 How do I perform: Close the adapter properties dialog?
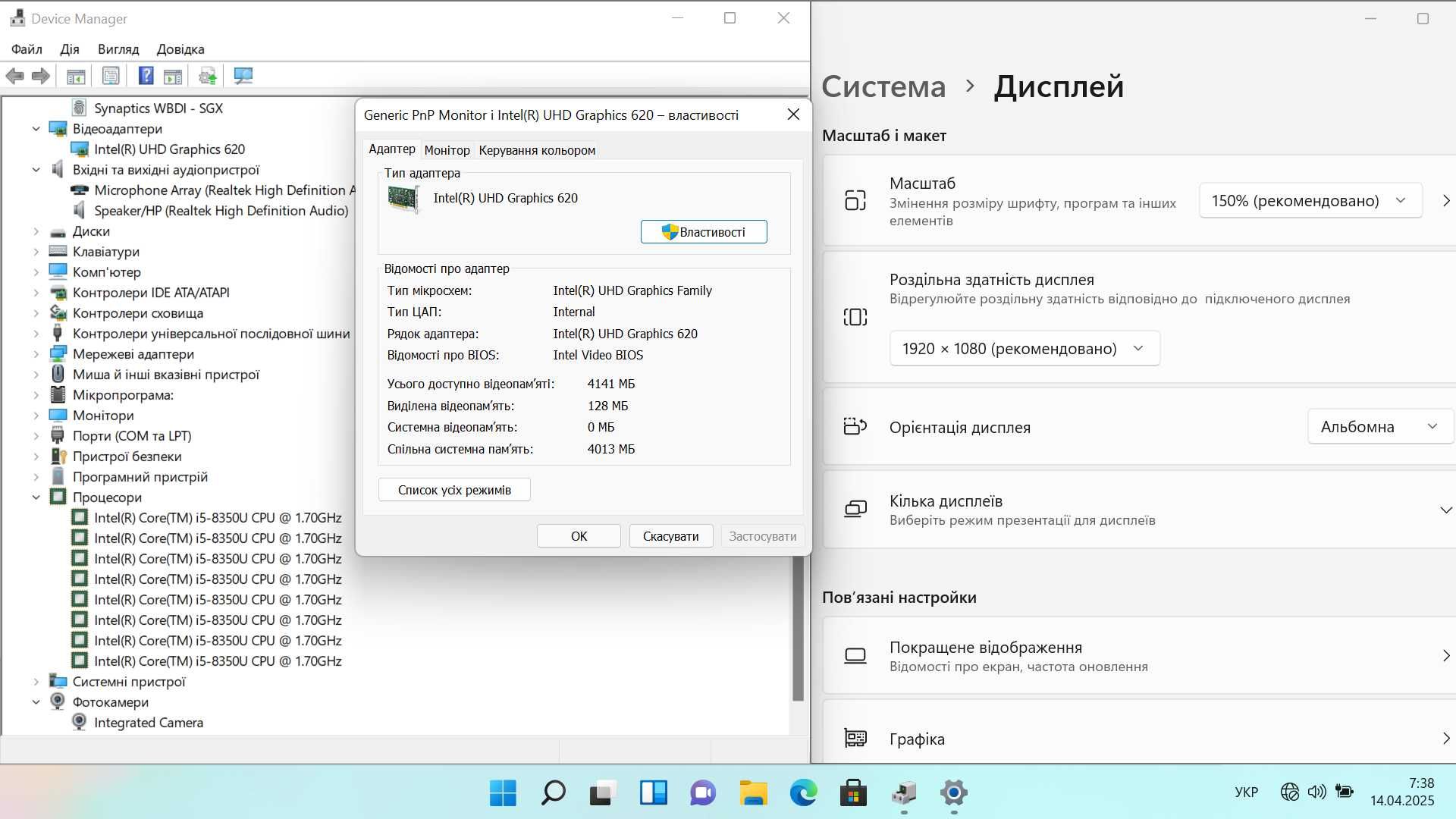point(793,115)
